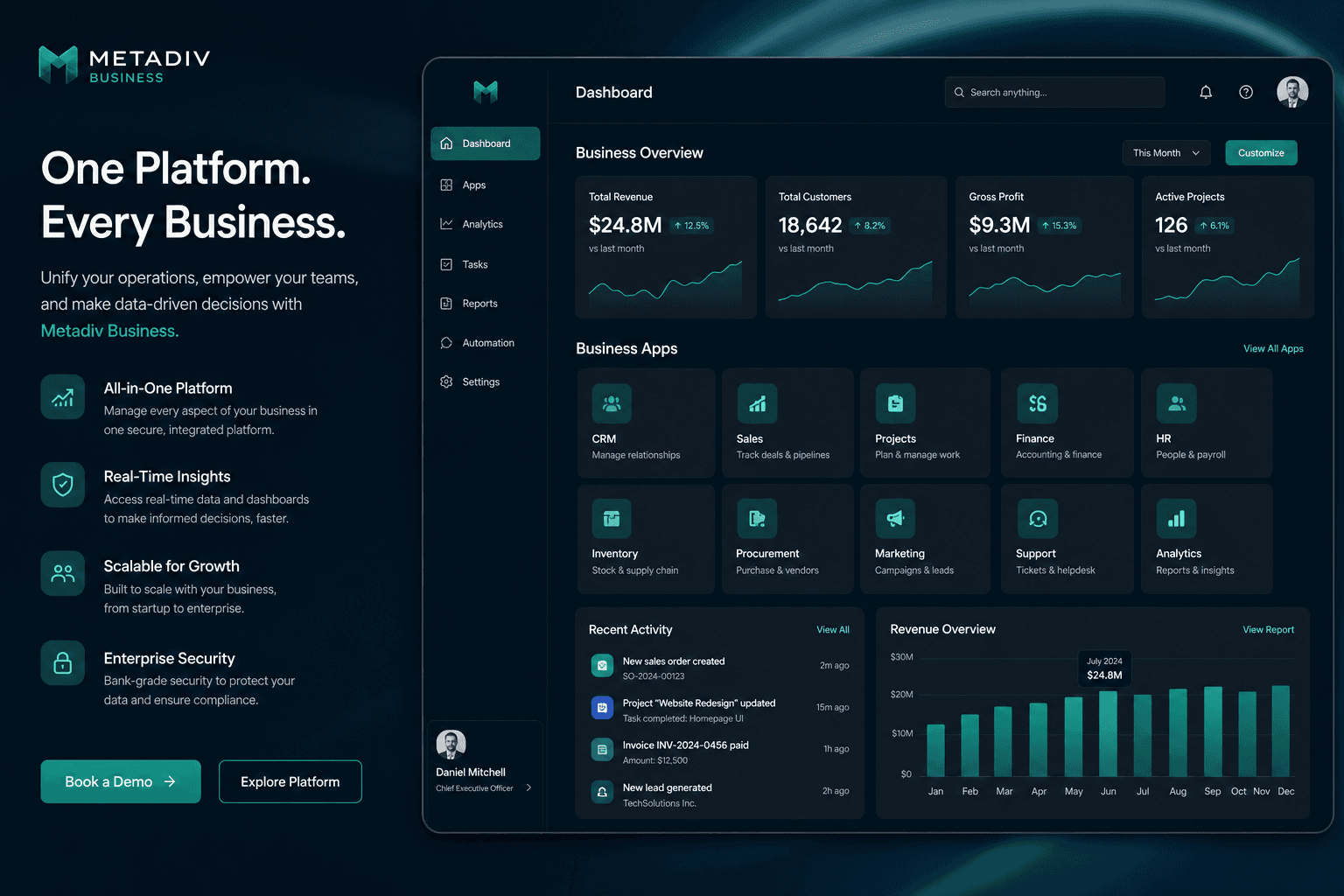Open the Analytics bar chart app icon
The width and height of the screenshot is (1344, 896).
1177,518
